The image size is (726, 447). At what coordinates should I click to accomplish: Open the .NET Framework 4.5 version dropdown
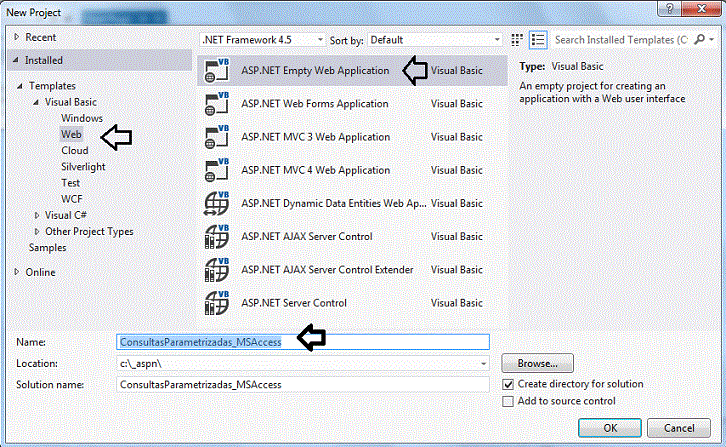(x=262, y=40)
